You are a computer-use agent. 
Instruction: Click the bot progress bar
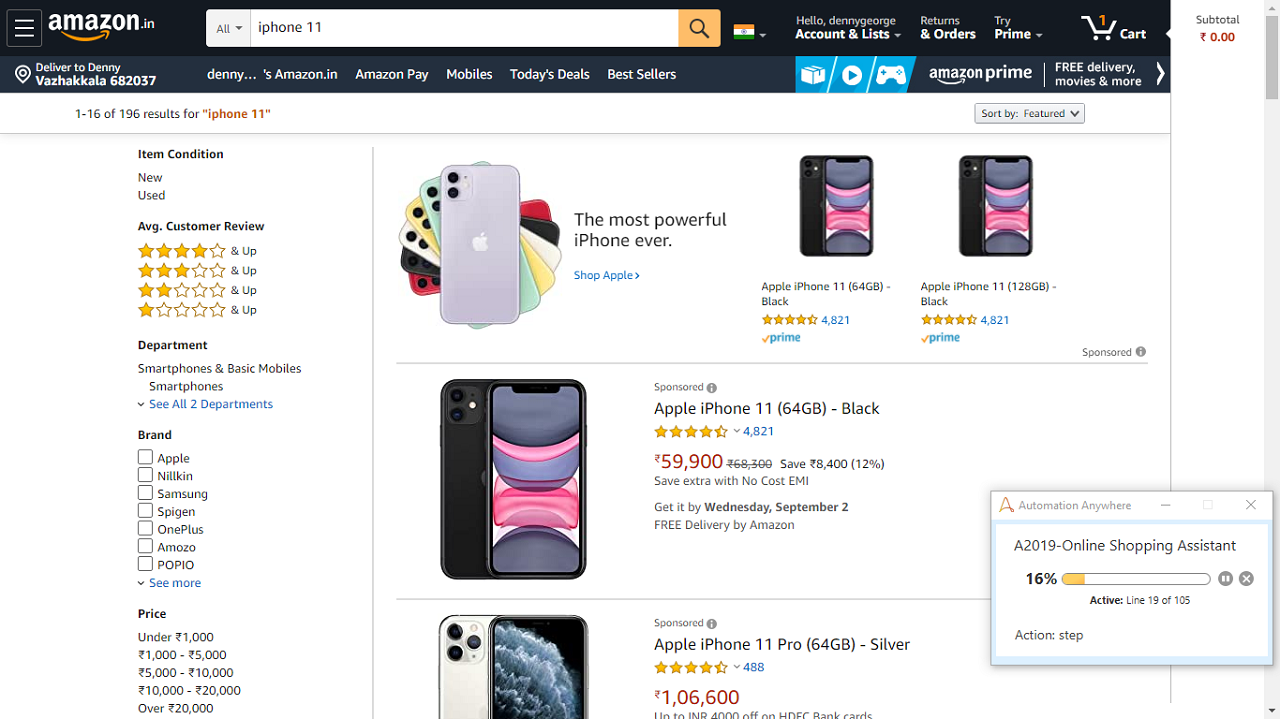[1136, 579]
